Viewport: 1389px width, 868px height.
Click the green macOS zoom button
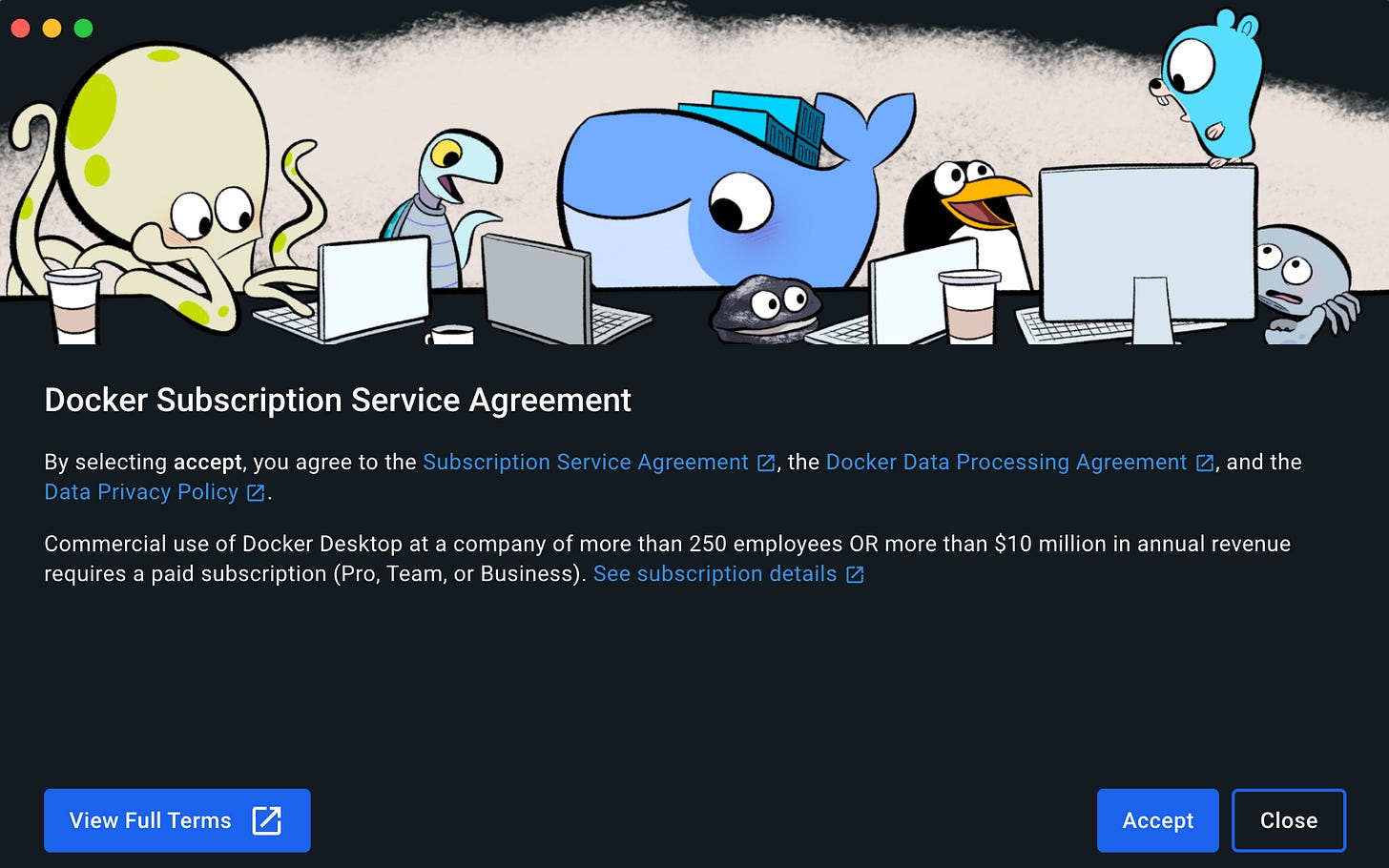(x=83, y=28)
